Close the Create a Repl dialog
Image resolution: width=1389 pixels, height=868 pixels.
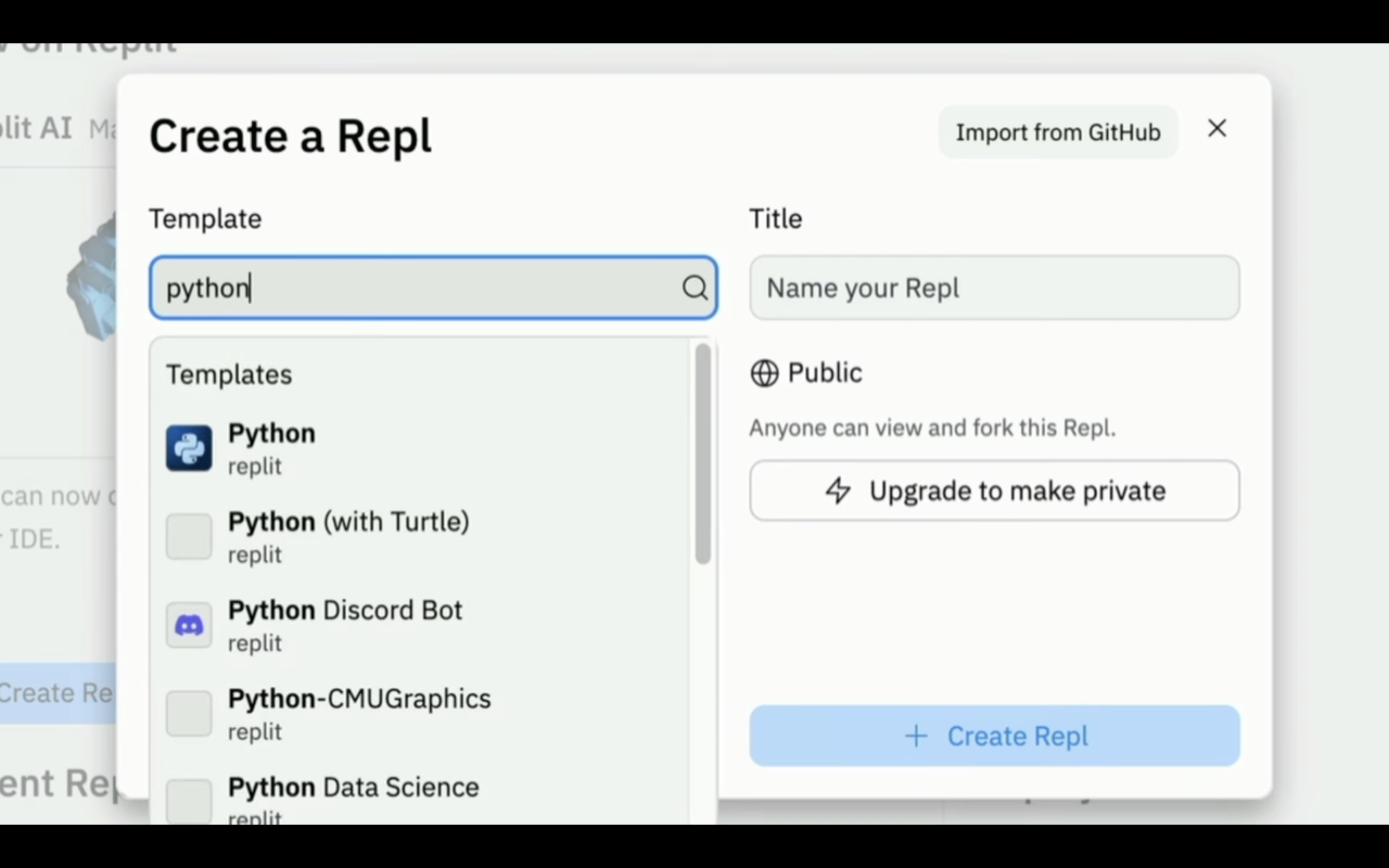point(1217,129)
